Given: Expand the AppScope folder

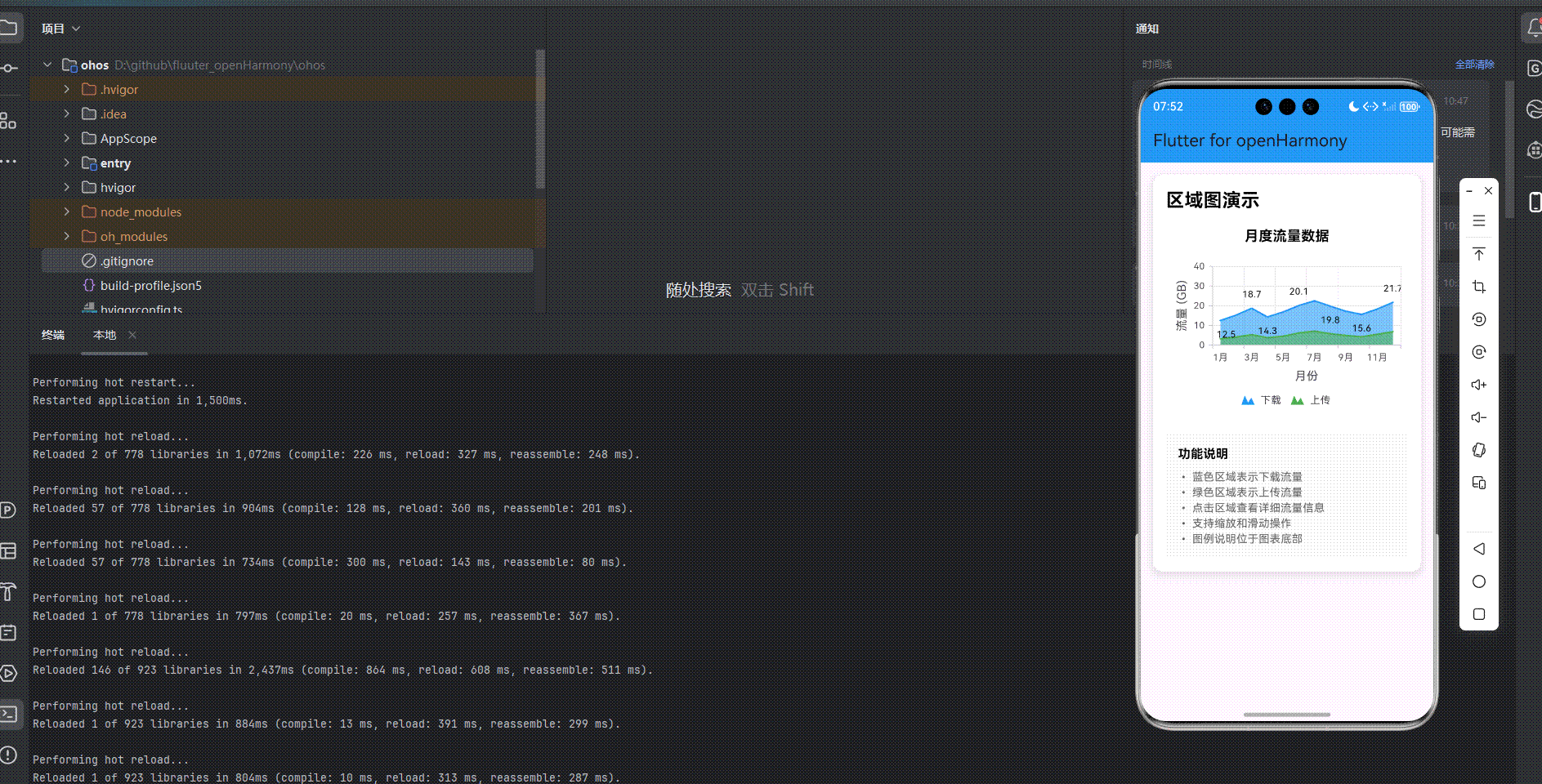Looking at the screenshot, I should (67, 138).
